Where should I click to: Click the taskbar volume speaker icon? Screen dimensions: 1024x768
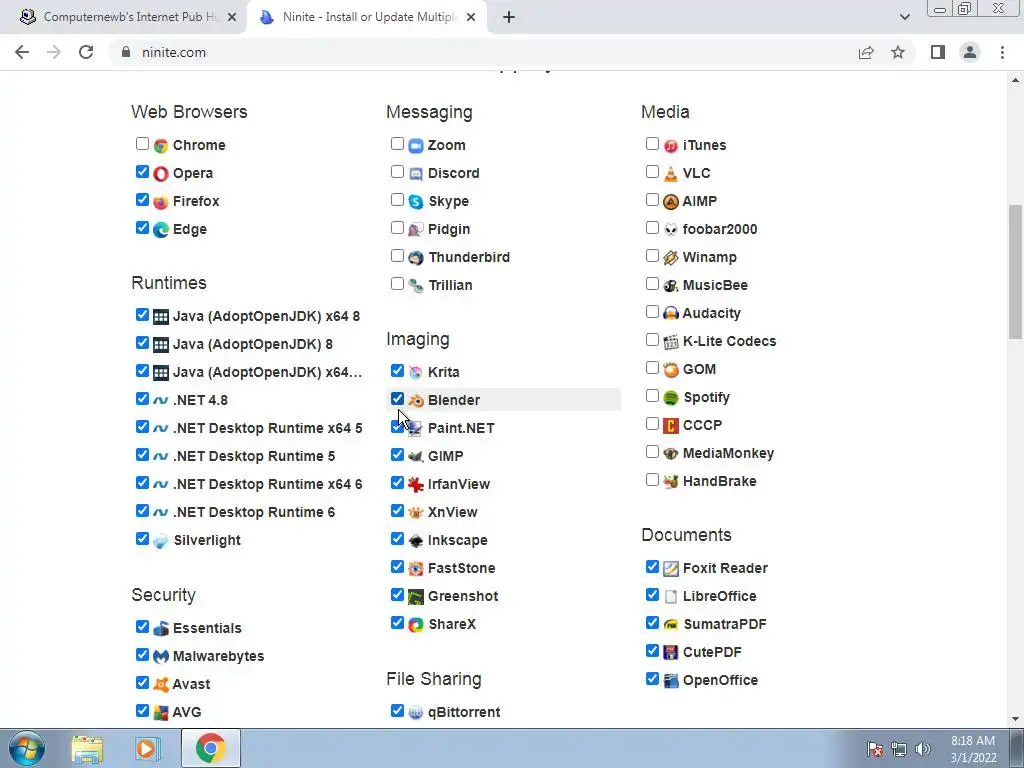click(923, 749)
